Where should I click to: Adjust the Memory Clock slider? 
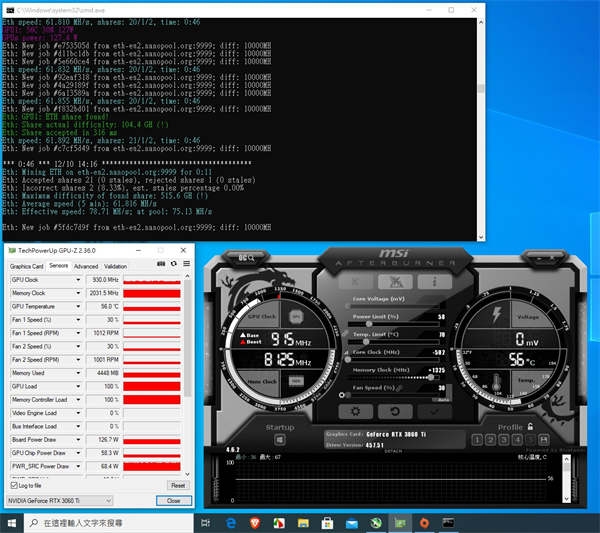394,377
